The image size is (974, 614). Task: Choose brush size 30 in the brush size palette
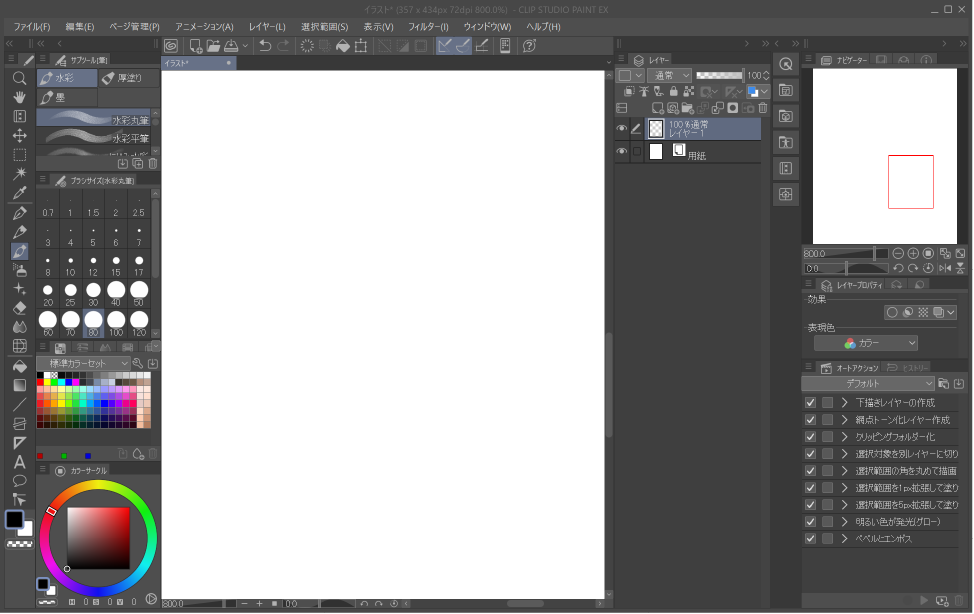click(92, 289)
